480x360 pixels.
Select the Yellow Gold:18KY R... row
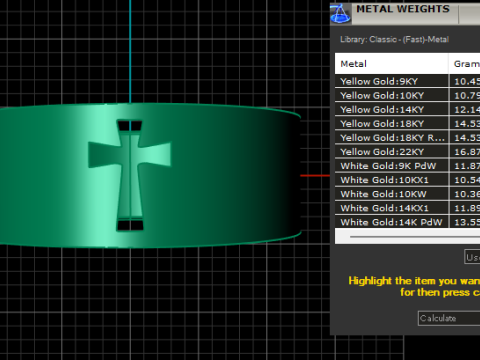[407, 138]
